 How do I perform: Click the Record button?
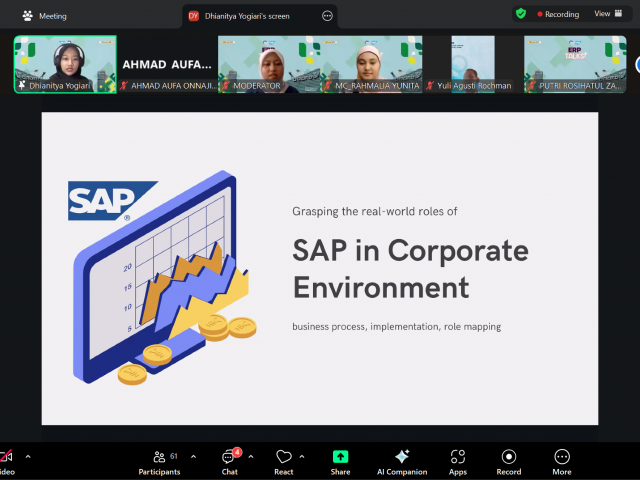click(509, 462)
